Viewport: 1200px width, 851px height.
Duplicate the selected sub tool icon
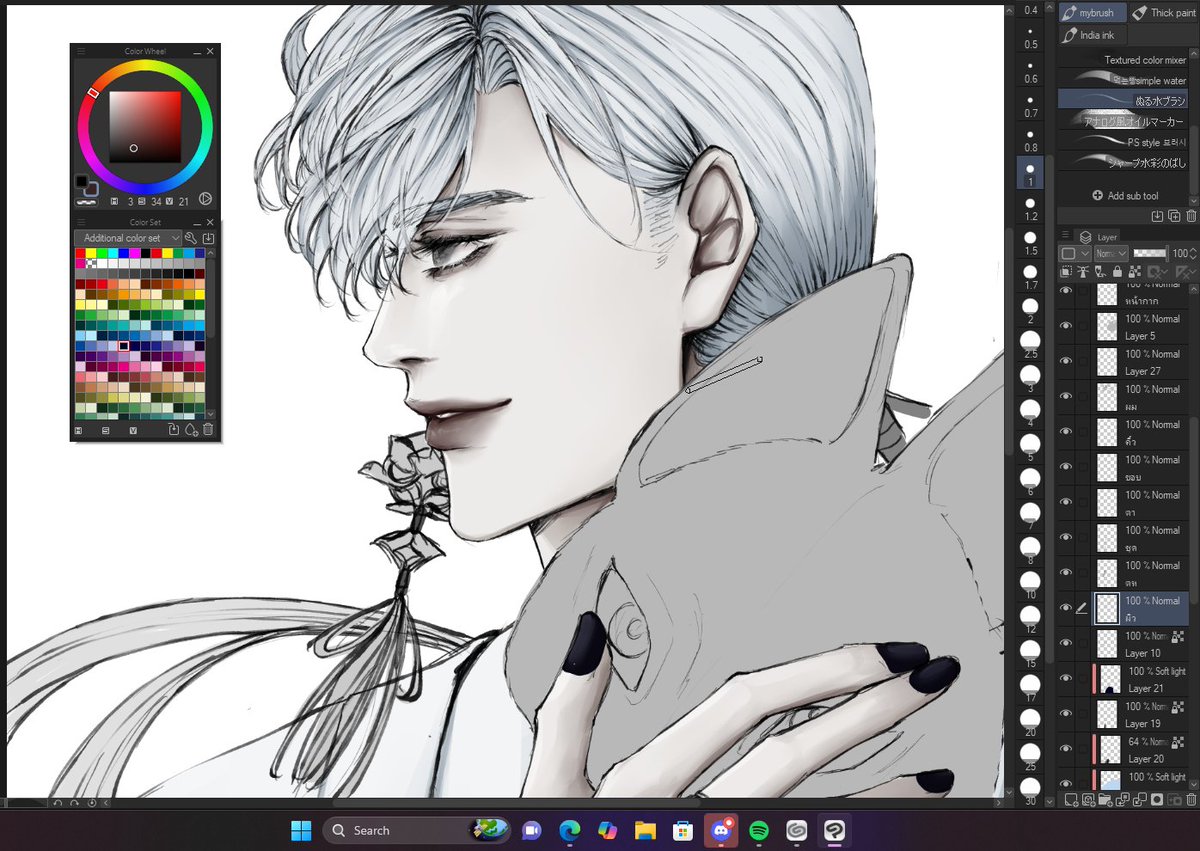1174,215
